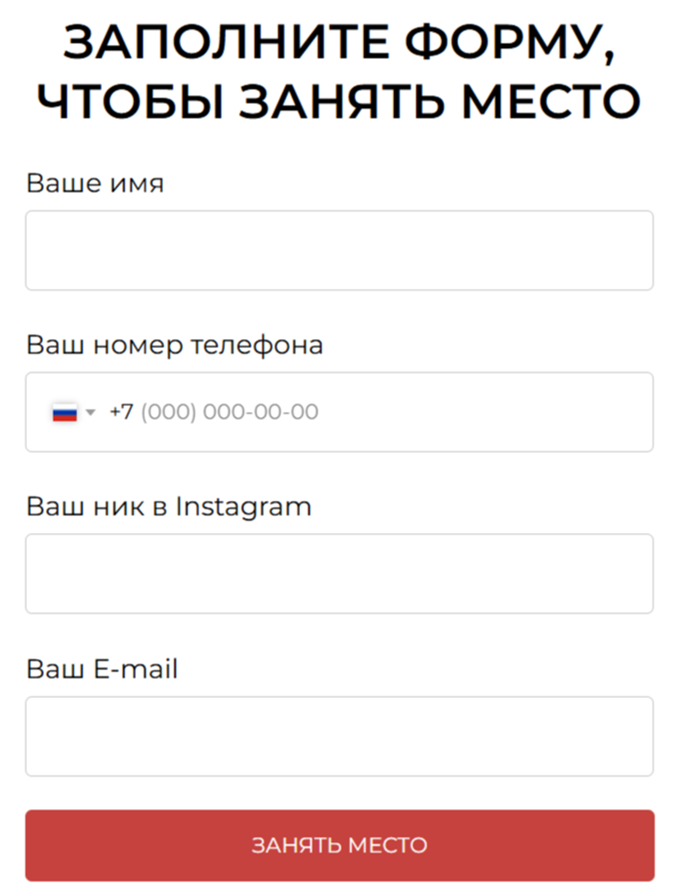Click the flag icon in the phone field
Image resolution: width=682 pixels, height=896 pixels.
64,411
